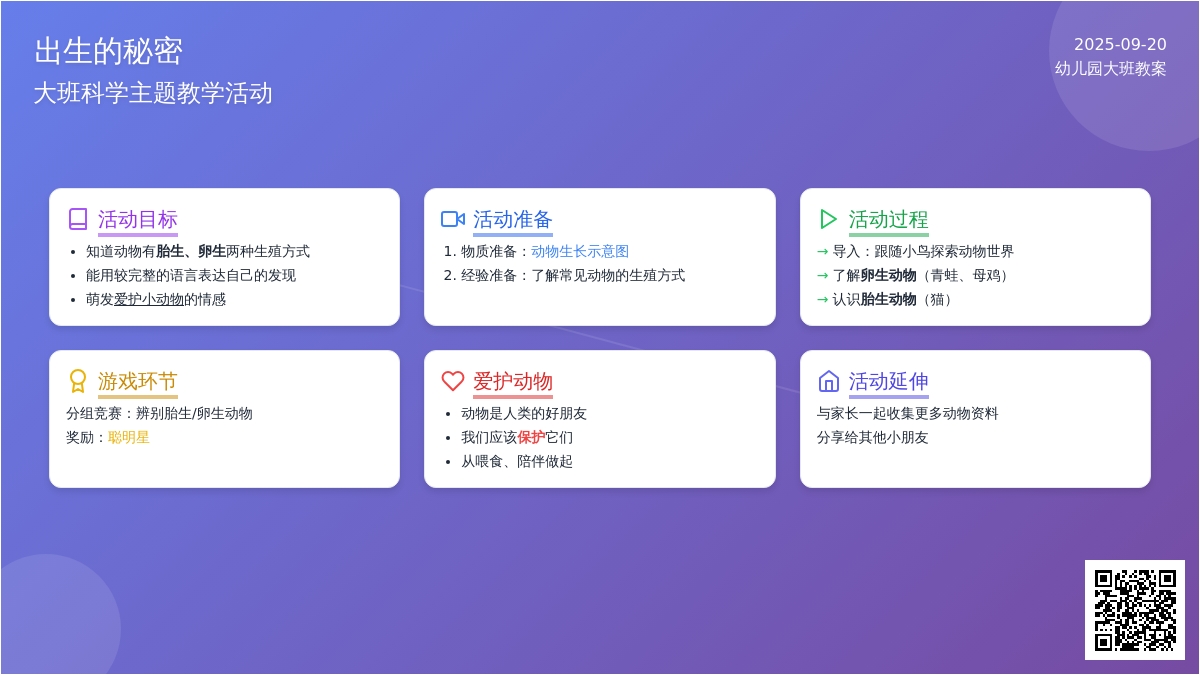
Task: Click the date 2025-09-20
Action: [x=1120, y=45]
